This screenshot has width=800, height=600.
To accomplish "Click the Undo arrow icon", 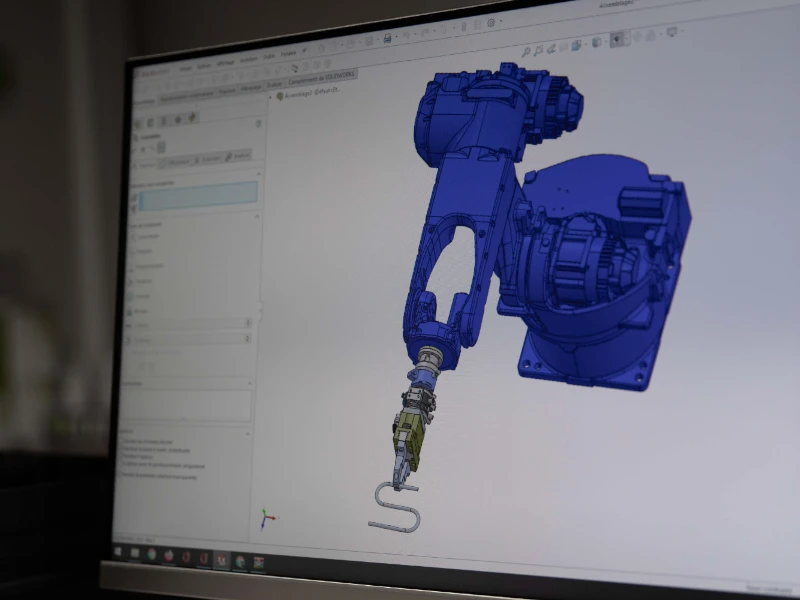I will pos(406,35).
